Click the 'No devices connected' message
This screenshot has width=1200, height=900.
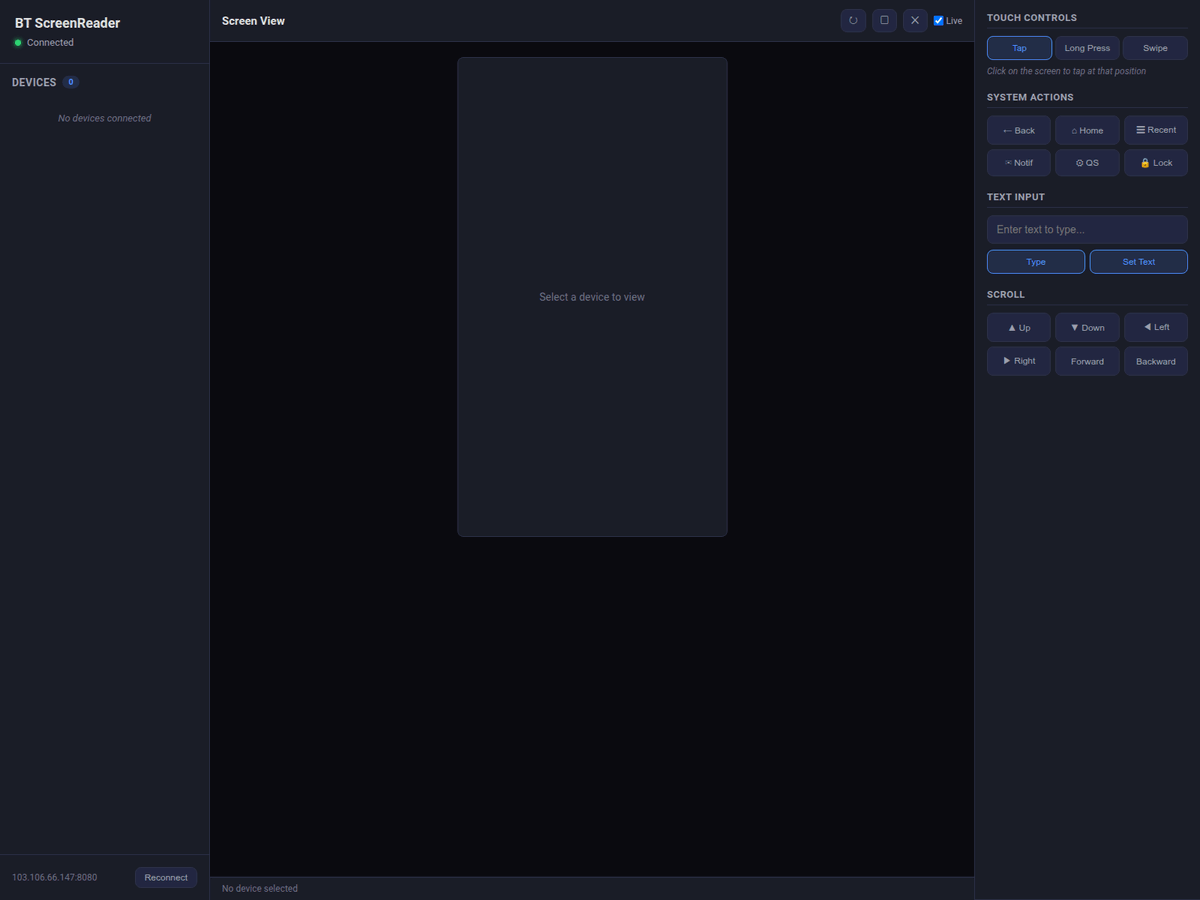(x=105, y=118)
